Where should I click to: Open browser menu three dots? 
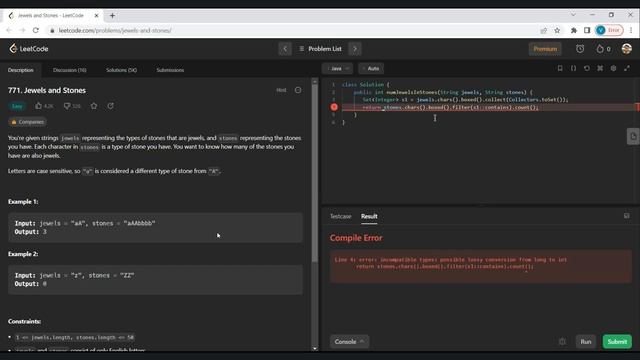631,30
